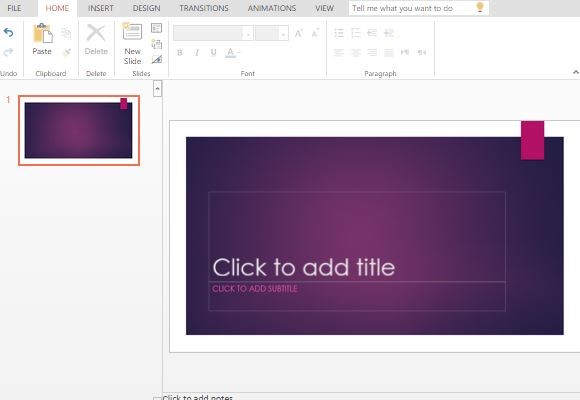Toggle Bold formatting
The width and height of the screenshot is (580, 400).
(x=180, y=53)
